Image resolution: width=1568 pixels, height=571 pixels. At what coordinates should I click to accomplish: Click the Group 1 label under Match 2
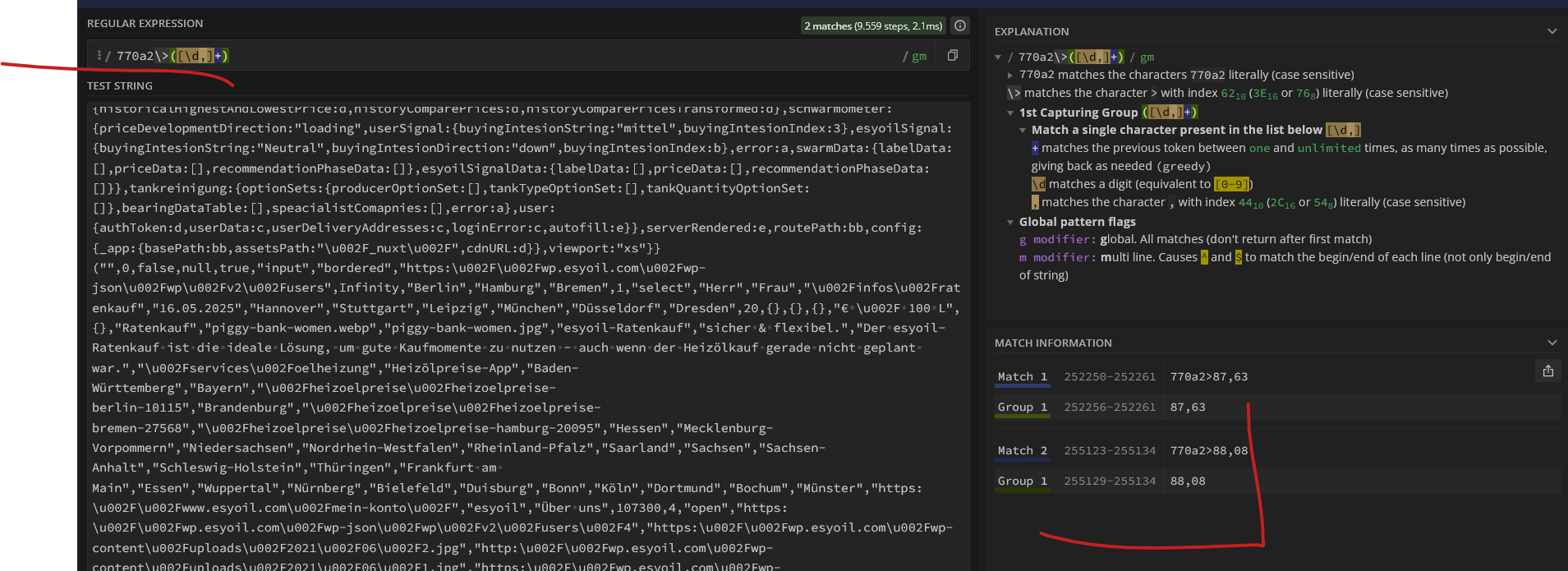1023,481
